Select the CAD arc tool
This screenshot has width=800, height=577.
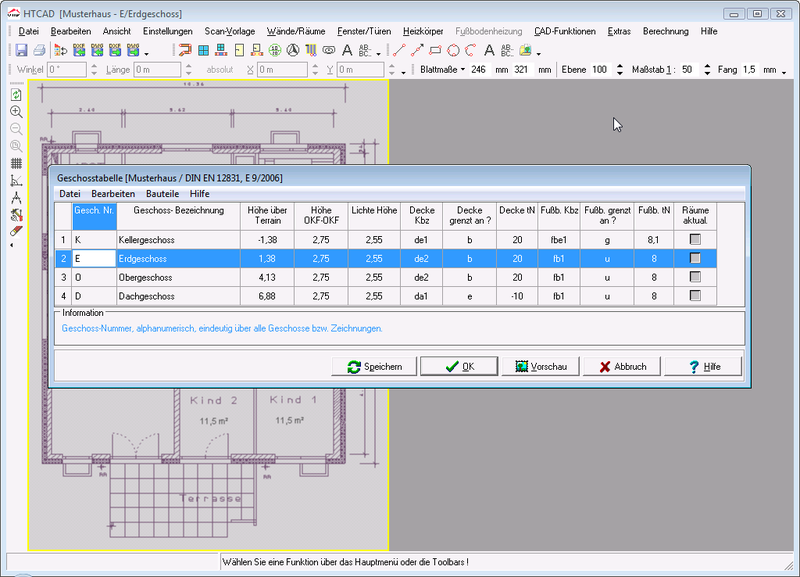tap(471, 50)
